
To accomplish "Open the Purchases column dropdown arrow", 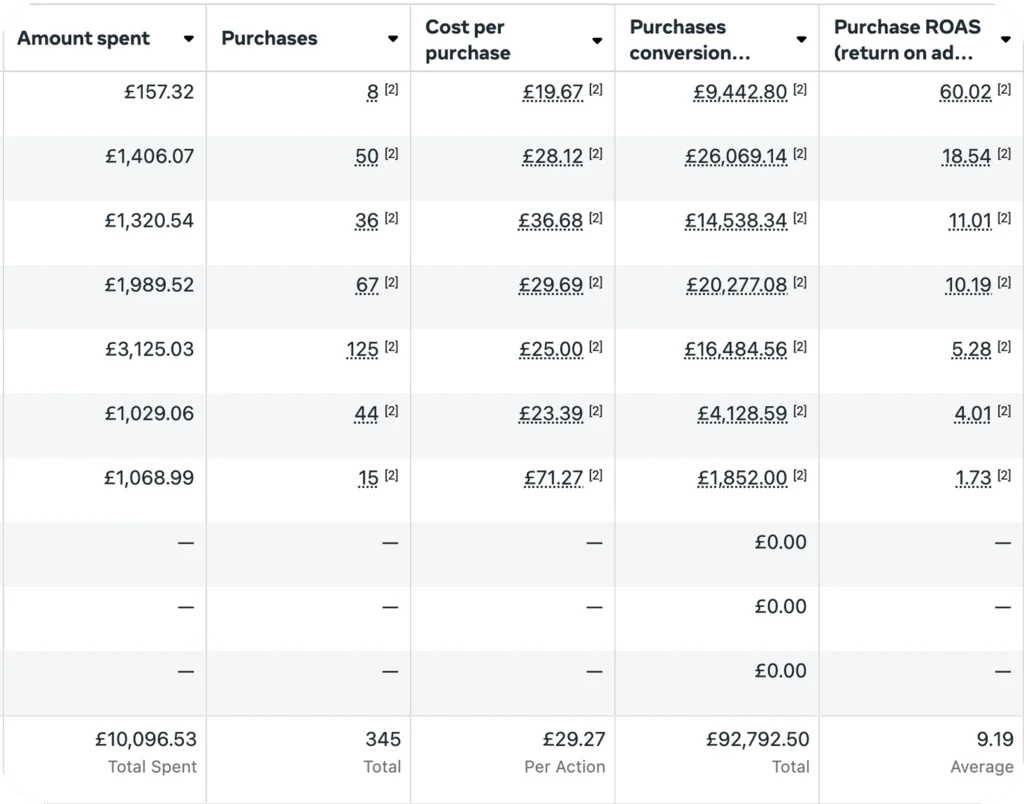I will [393, 39].
